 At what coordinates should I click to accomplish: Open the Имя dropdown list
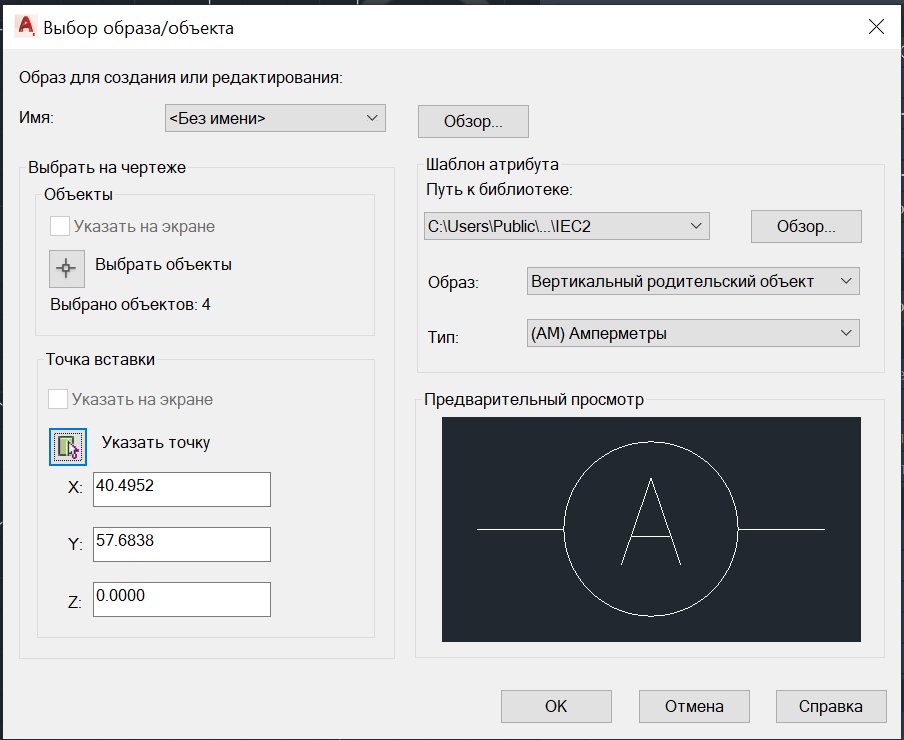pos(275,118)
